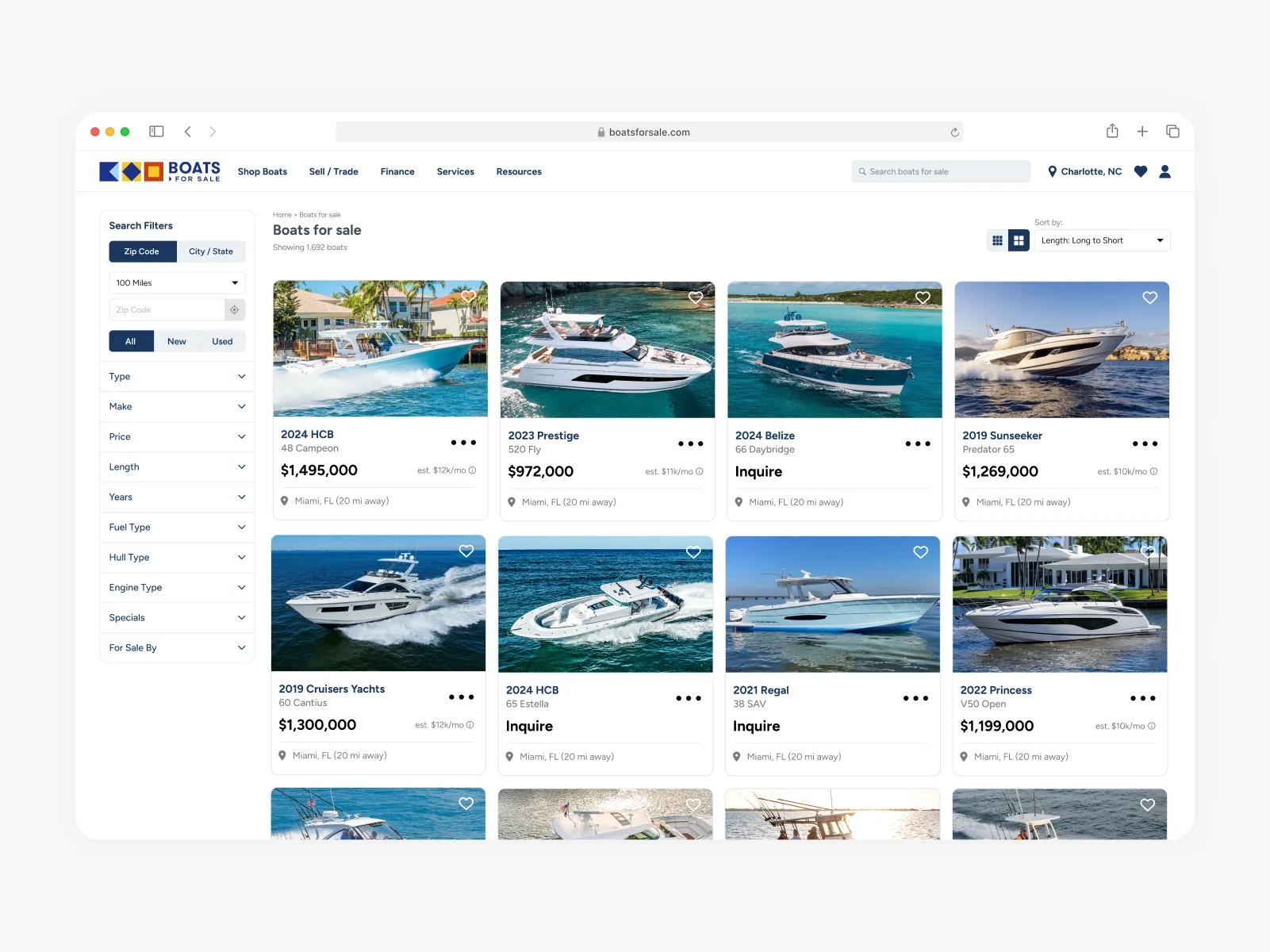Screen dimensions: 1270x952
Task: Open the Finance menu item
Action: click(397, 171)
